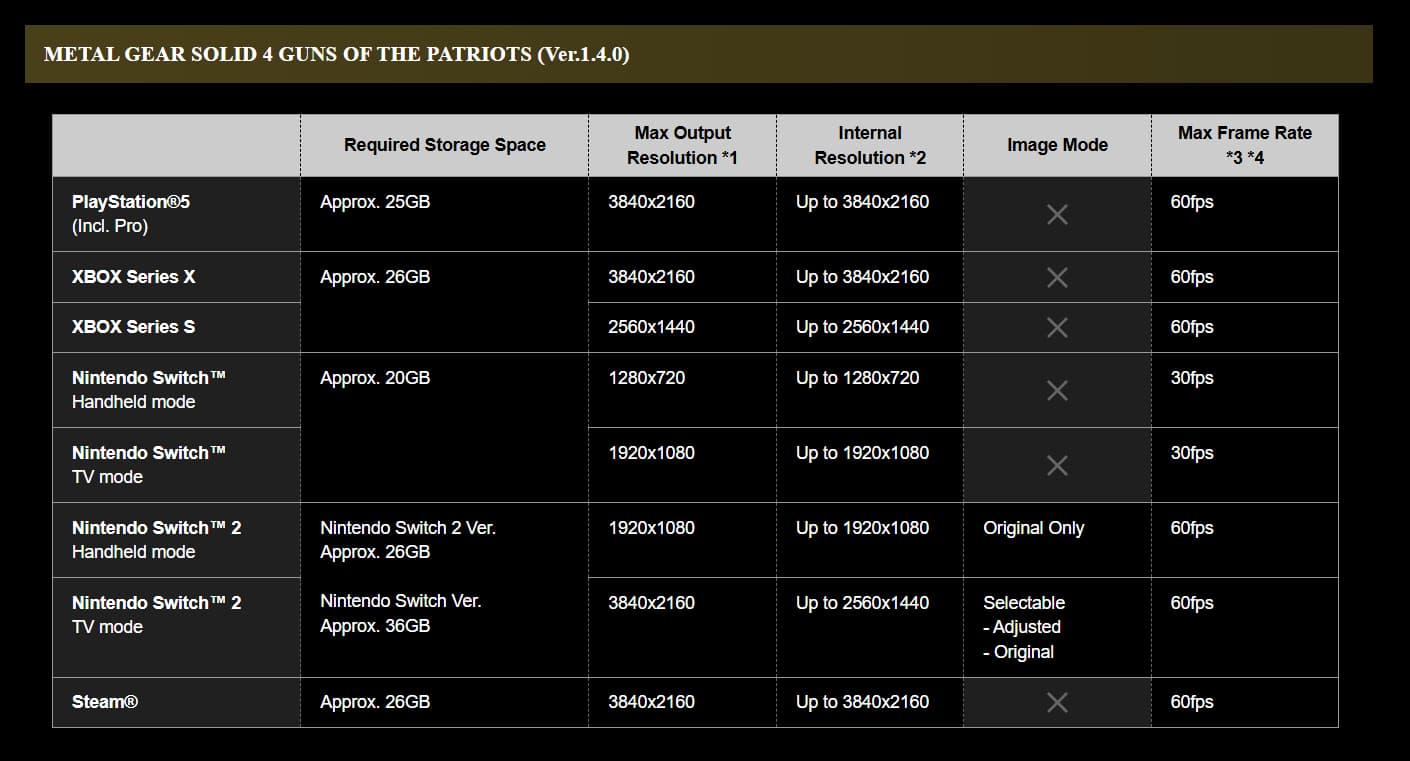Click X icon in Switch Handheld mode row
This screenshot has width=1410, height=761.
point(1057,390)
